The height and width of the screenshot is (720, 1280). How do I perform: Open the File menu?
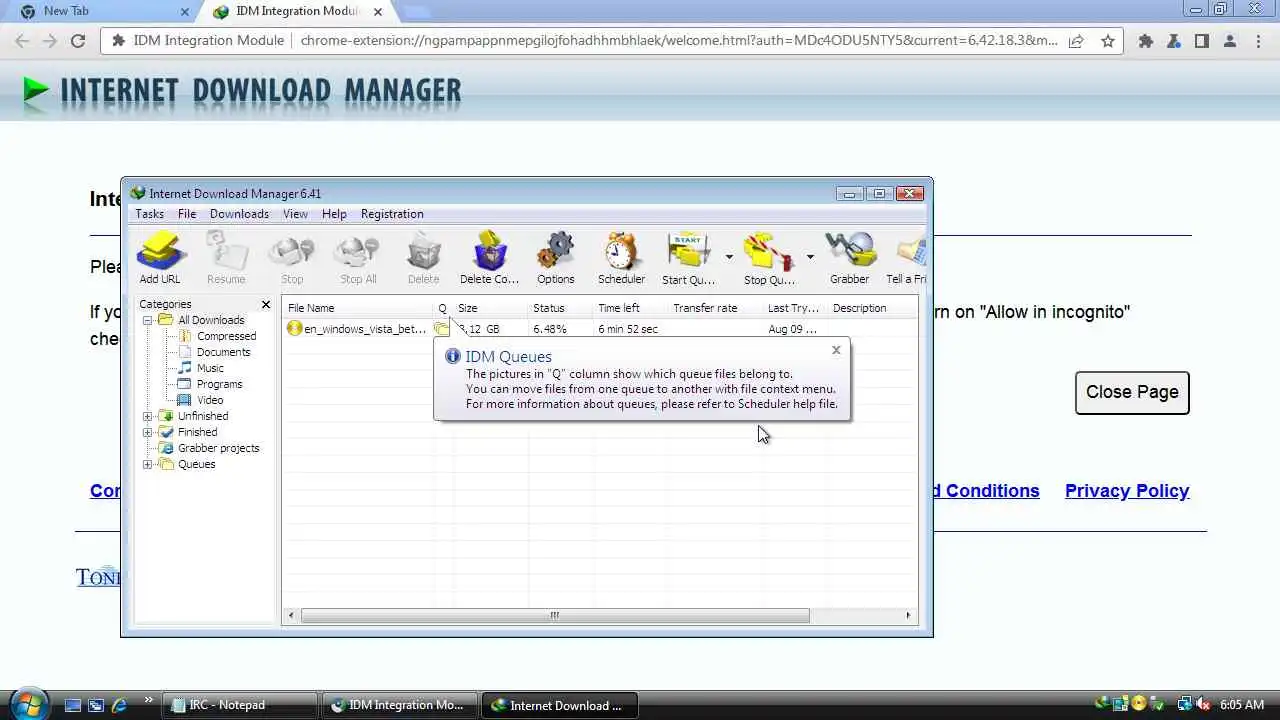187,214
